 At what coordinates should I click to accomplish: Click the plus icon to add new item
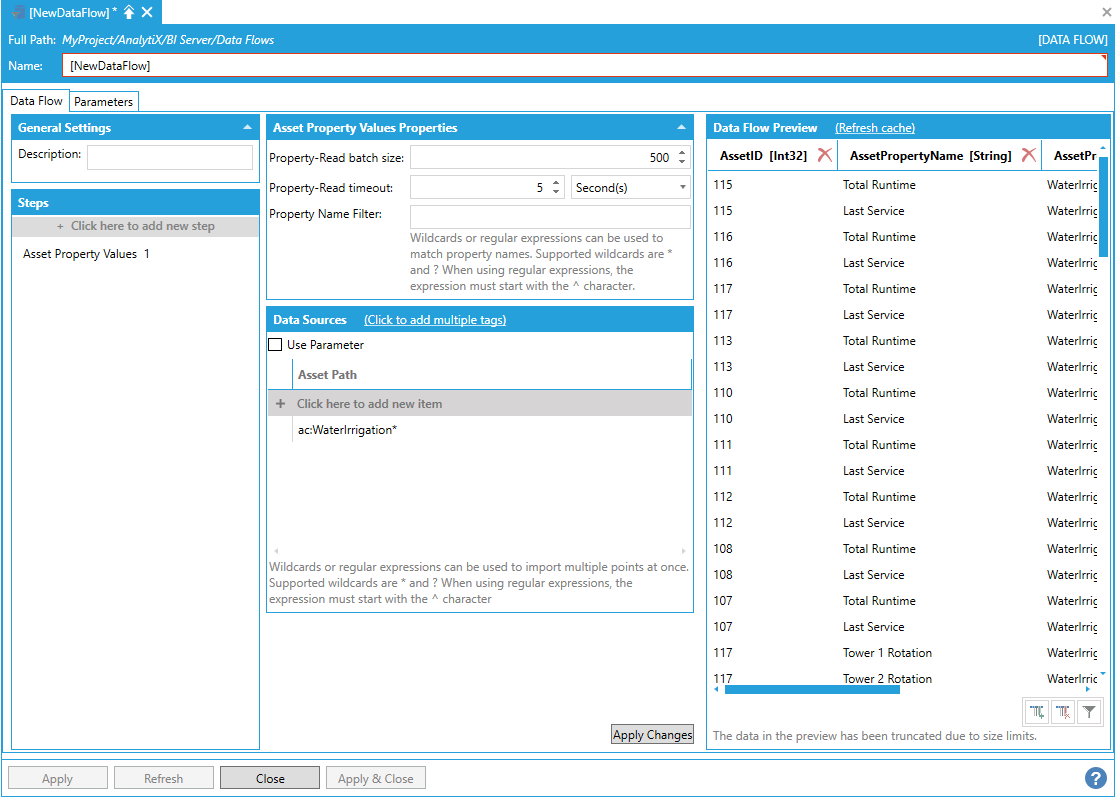(281, 404)
